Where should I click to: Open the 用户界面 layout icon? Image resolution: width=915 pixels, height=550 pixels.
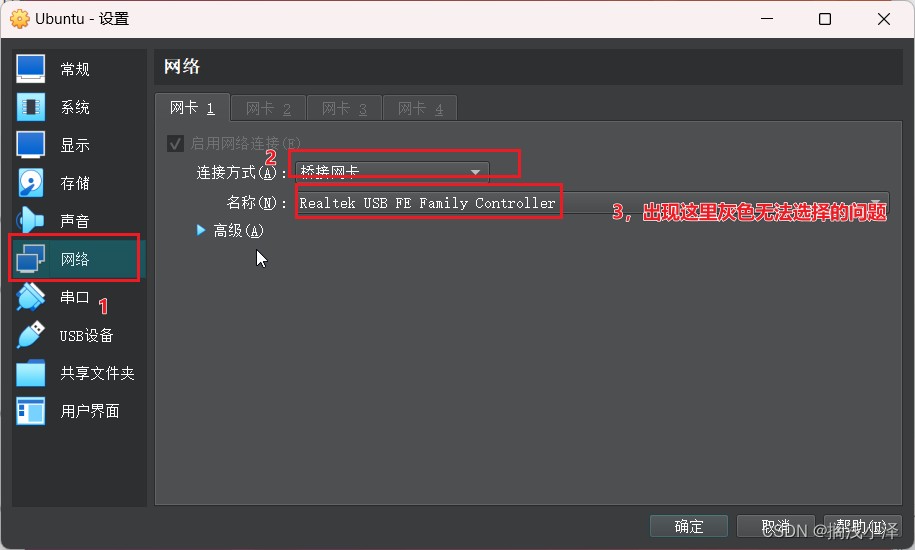(30, 411)
